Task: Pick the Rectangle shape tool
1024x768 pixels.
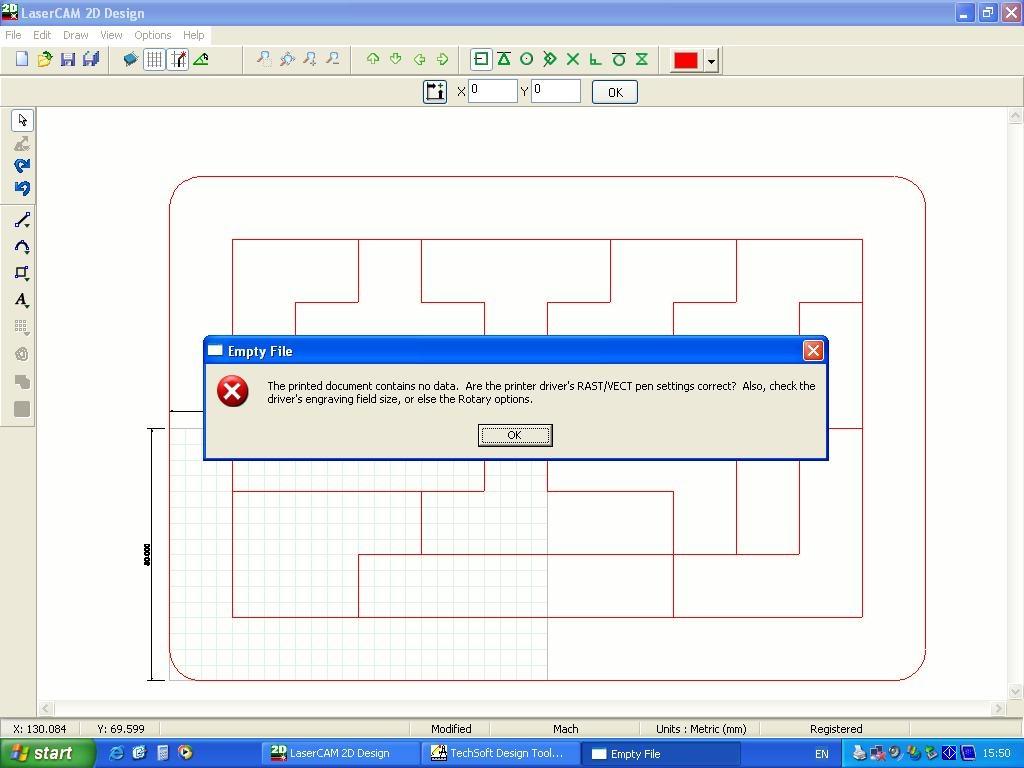Action: pyautogui.click(x=22, y=273)
